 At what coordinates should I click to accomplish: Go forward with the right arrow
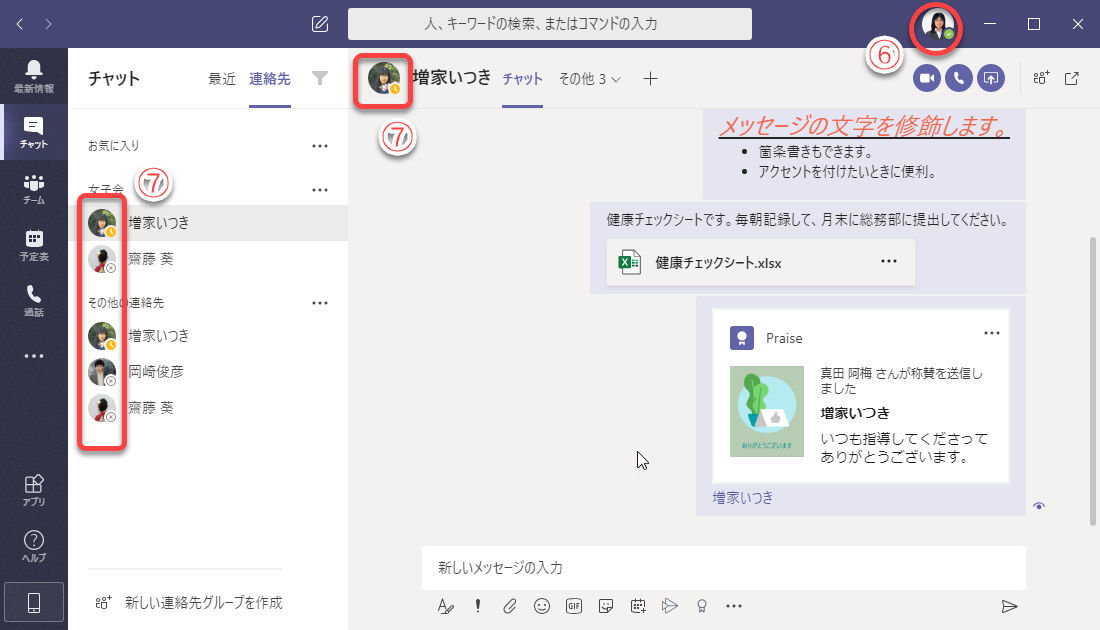point(48,24)
